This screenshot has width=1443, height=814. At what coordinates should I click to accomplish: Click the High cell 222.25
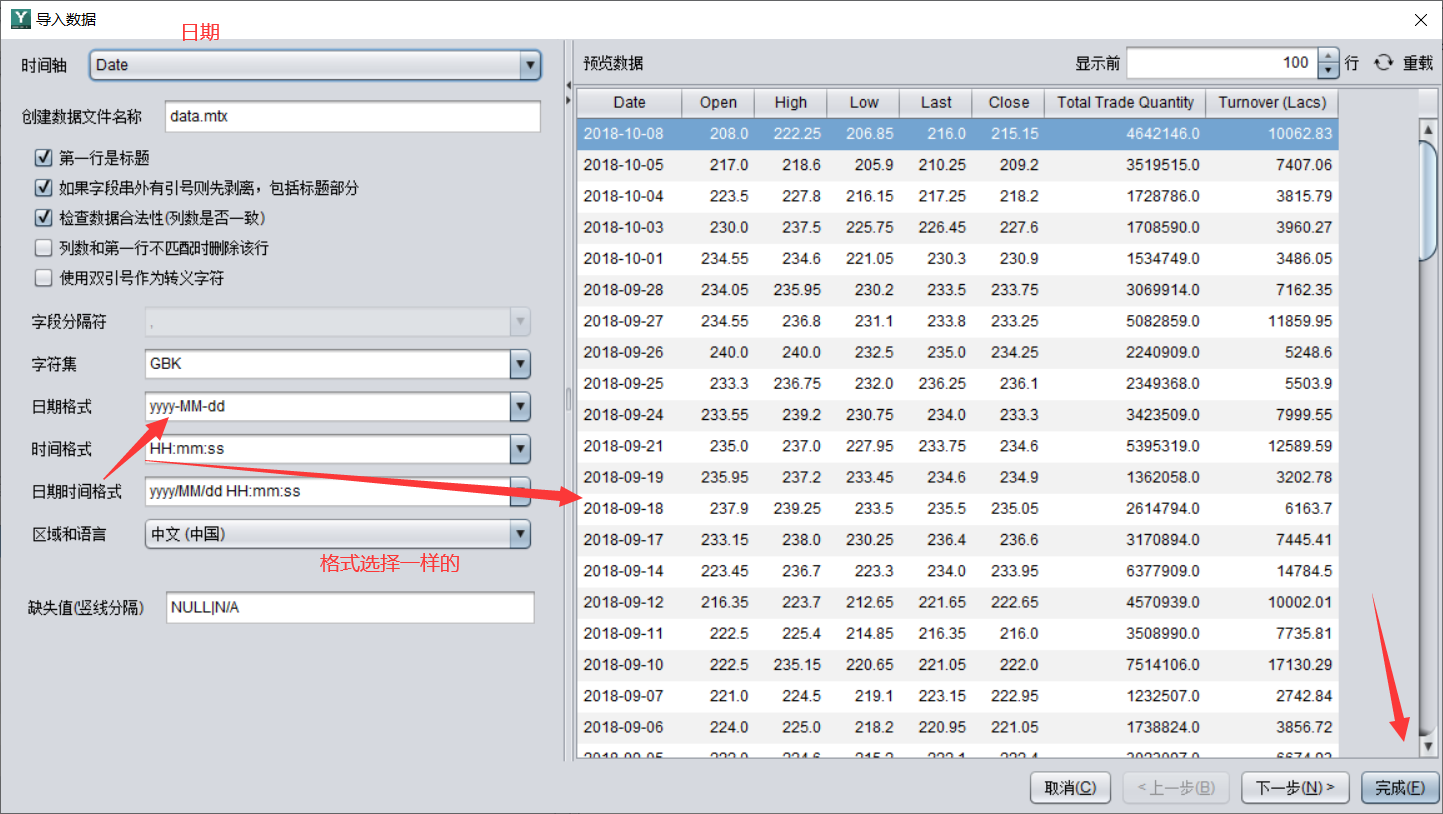(x=790, y=133)
